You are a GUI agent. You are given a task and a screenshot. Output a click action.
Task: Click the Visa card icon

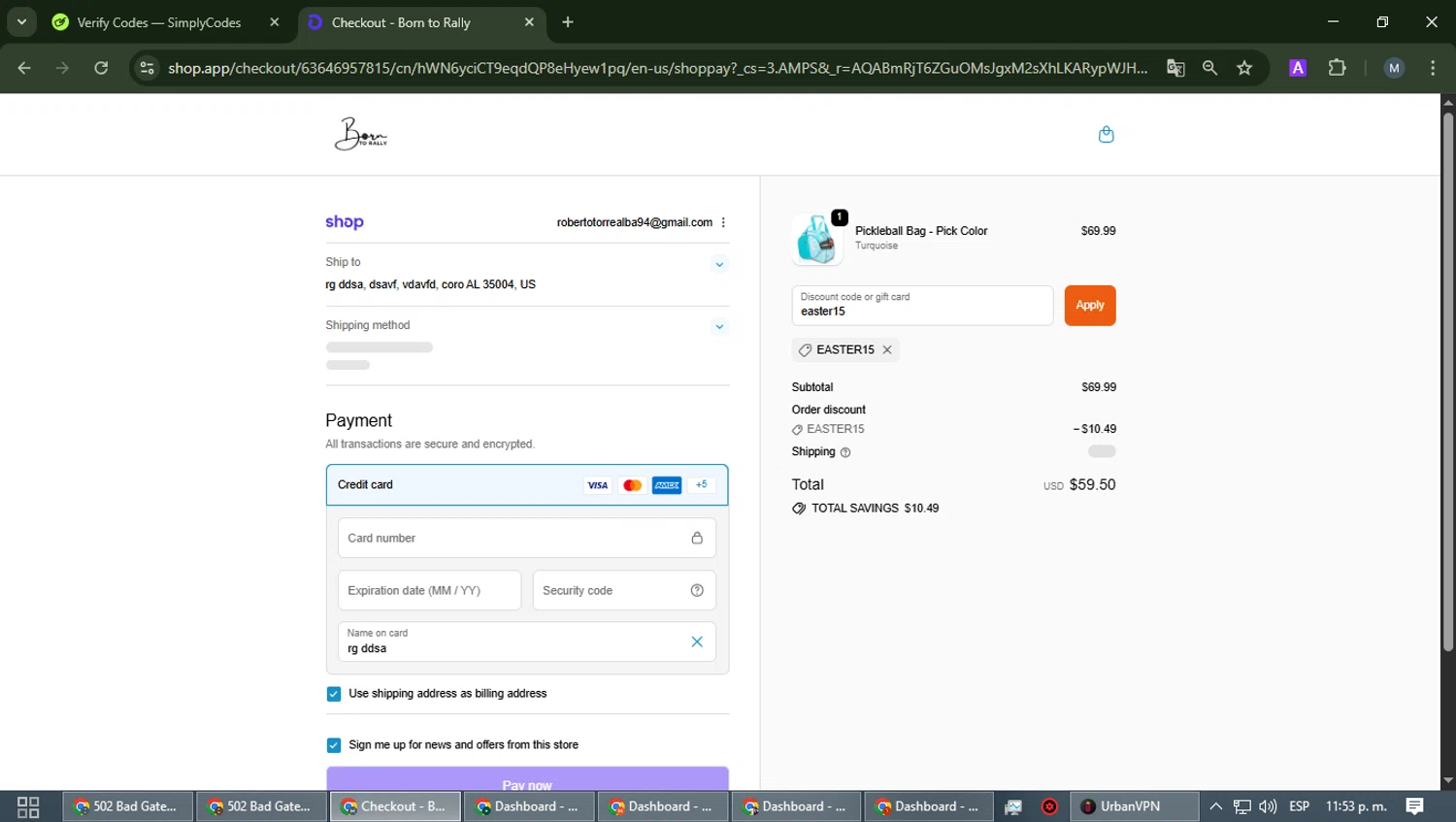tap(598, 485)
